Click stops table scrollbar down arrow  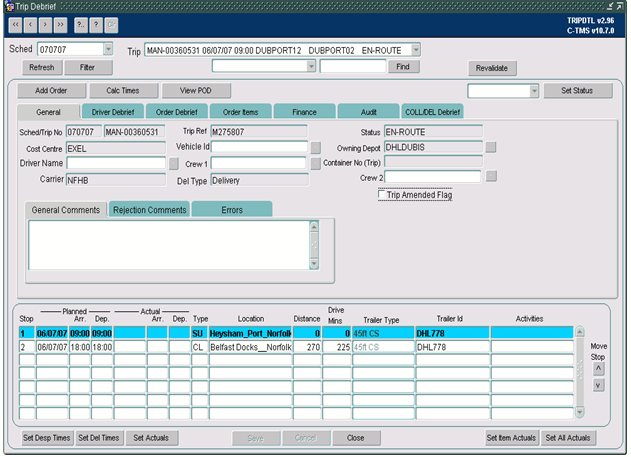pos(580,412)
